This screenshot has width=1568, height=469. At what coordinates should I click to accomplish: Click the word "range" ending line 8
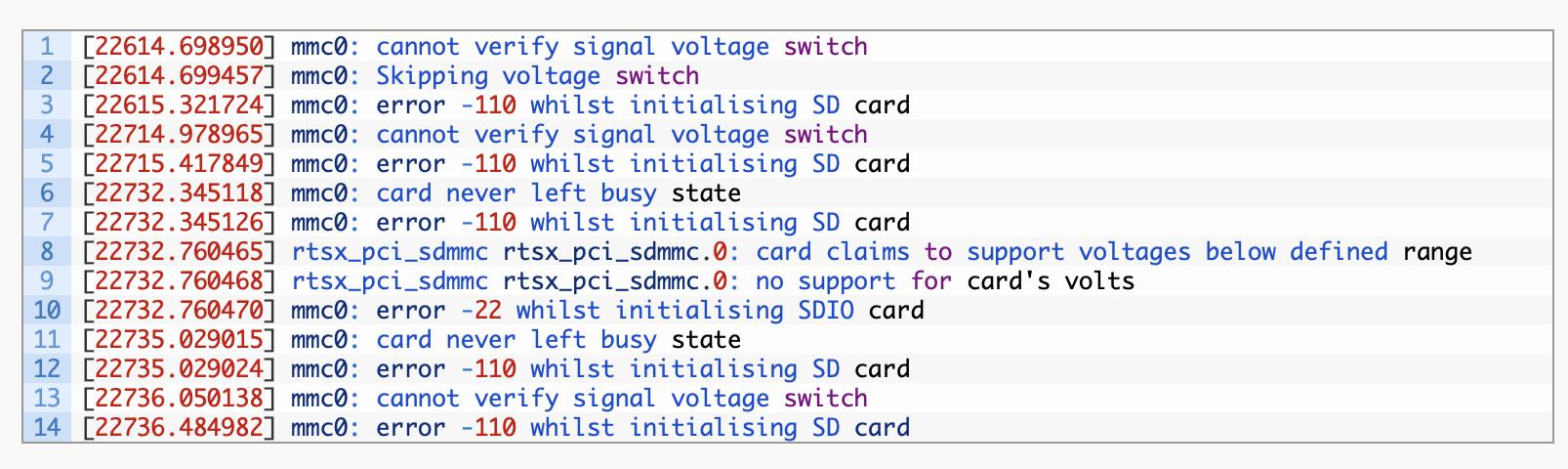[x=1437, y=252]
